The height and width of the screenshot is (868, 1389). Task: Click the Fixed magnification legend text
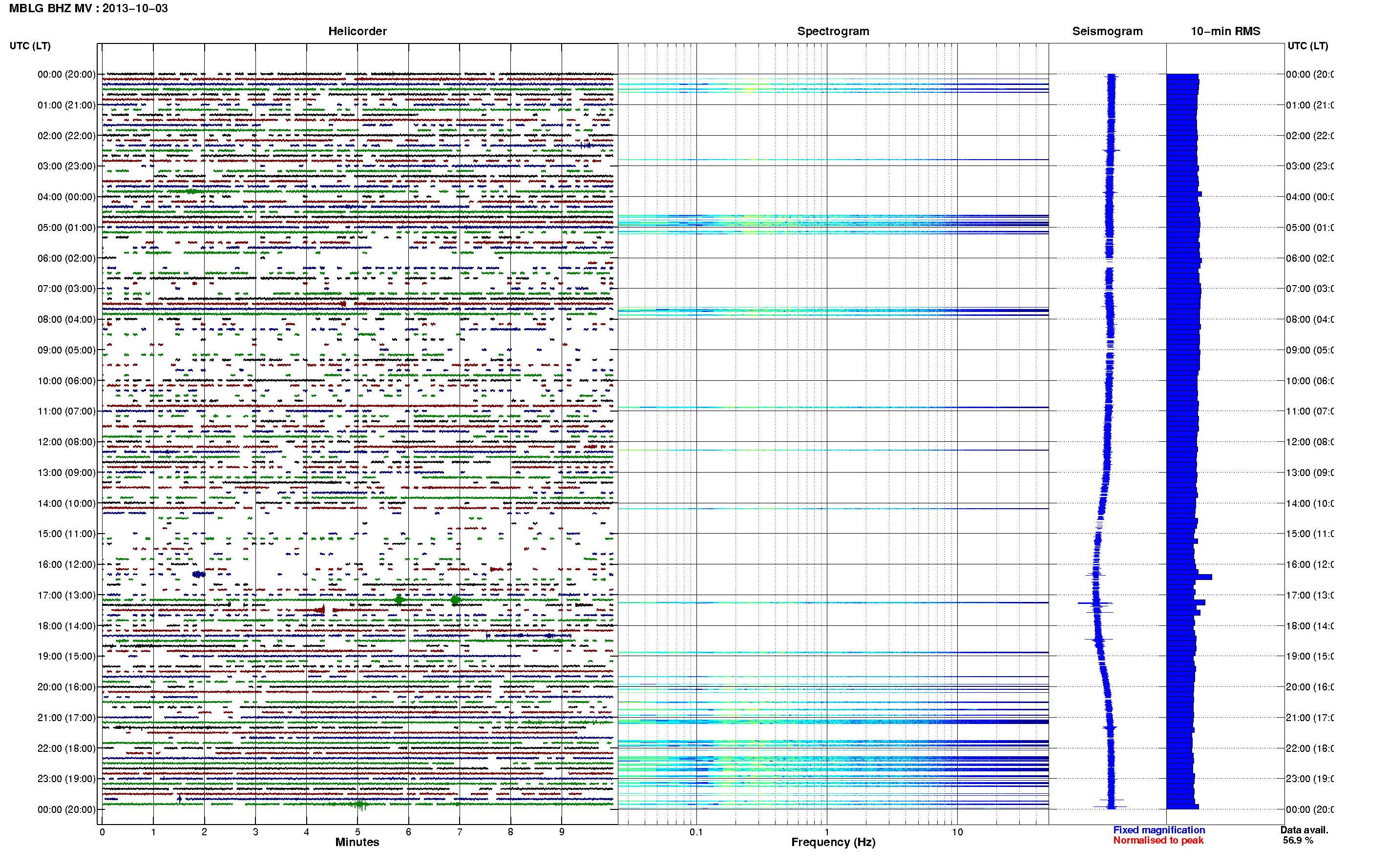pos(1159,830)
